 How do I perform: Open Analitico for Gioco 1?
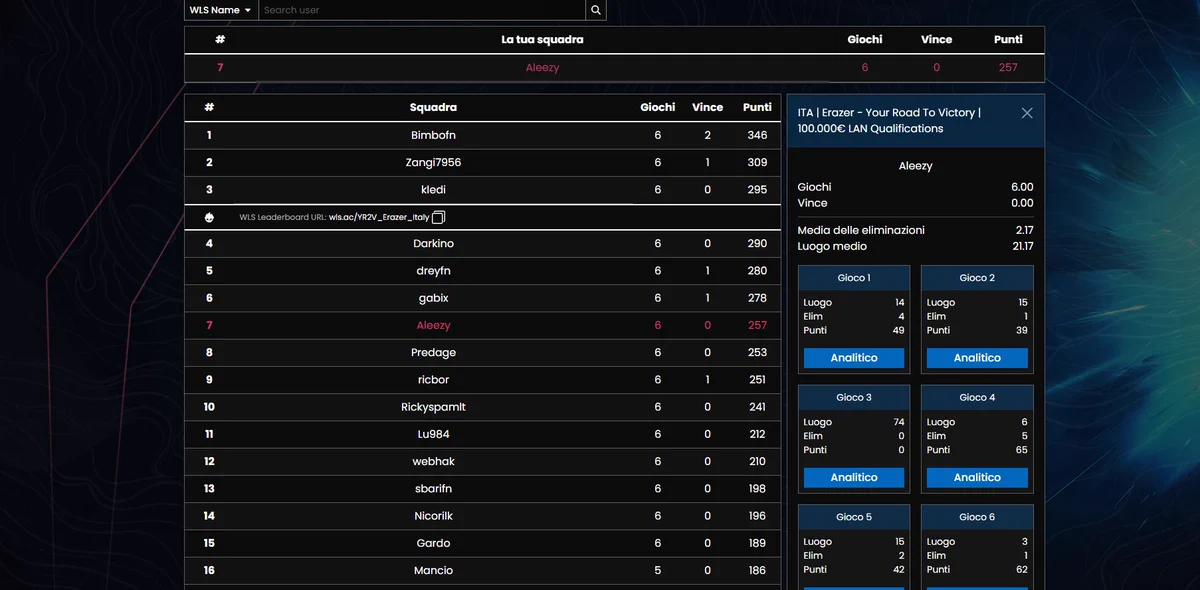coord(854,358)
